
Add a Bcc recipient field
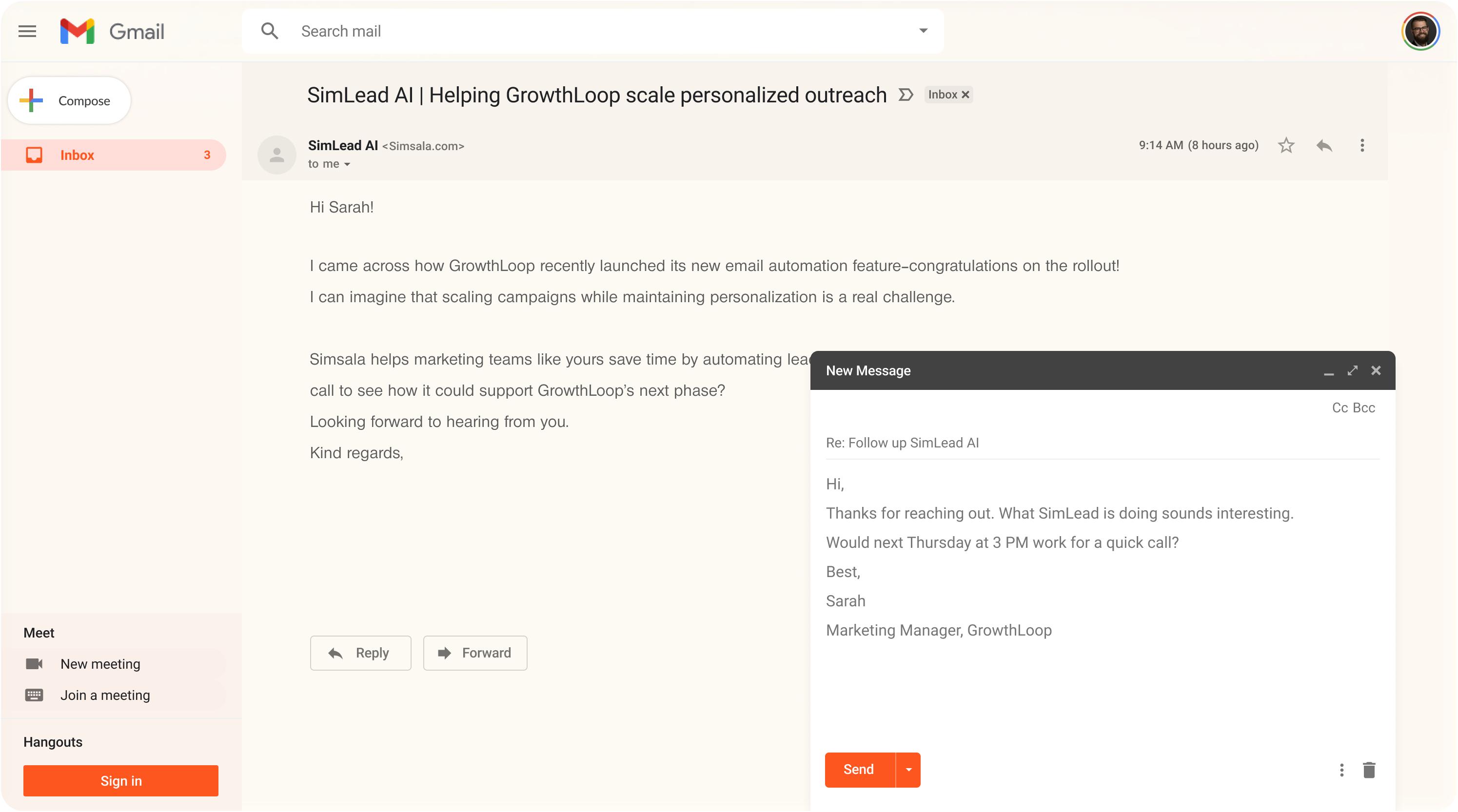(1364, 407)
